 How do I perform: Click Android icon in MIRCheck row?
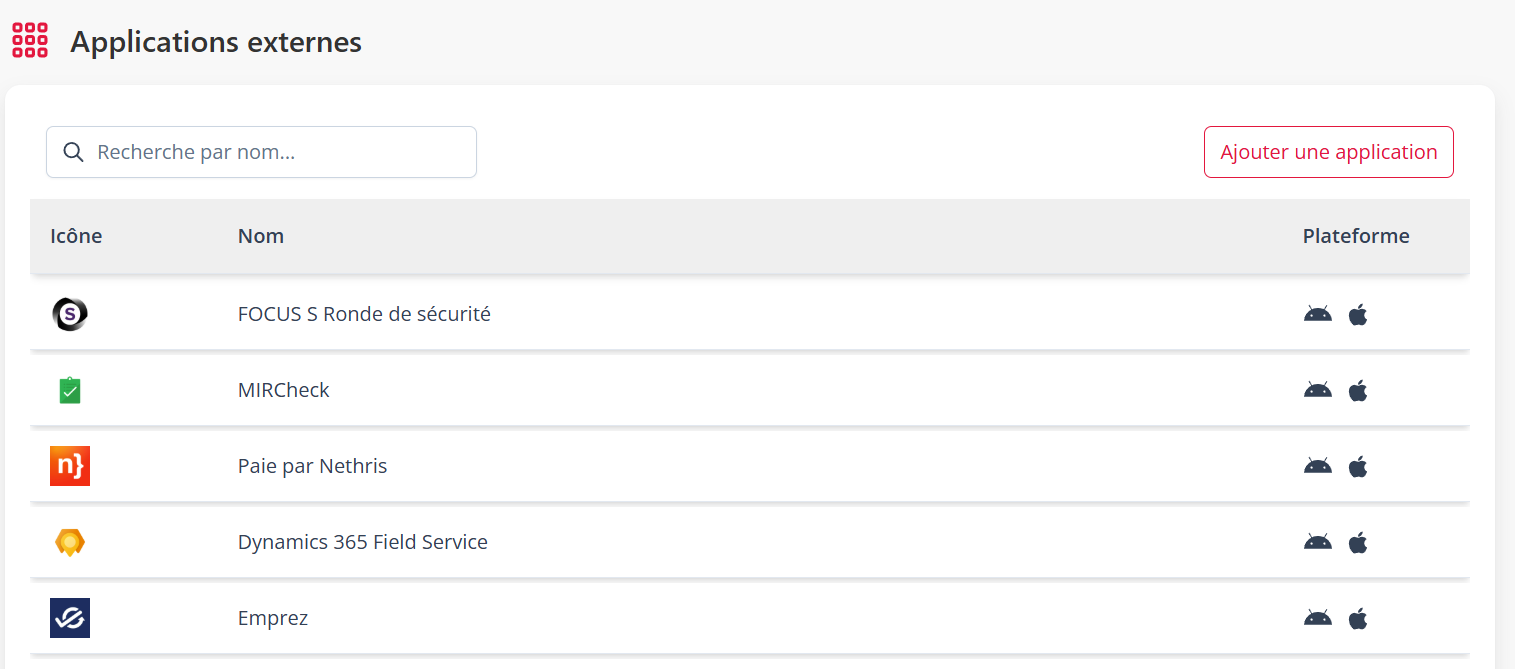pyautogui.click(x=1318, y=390)
